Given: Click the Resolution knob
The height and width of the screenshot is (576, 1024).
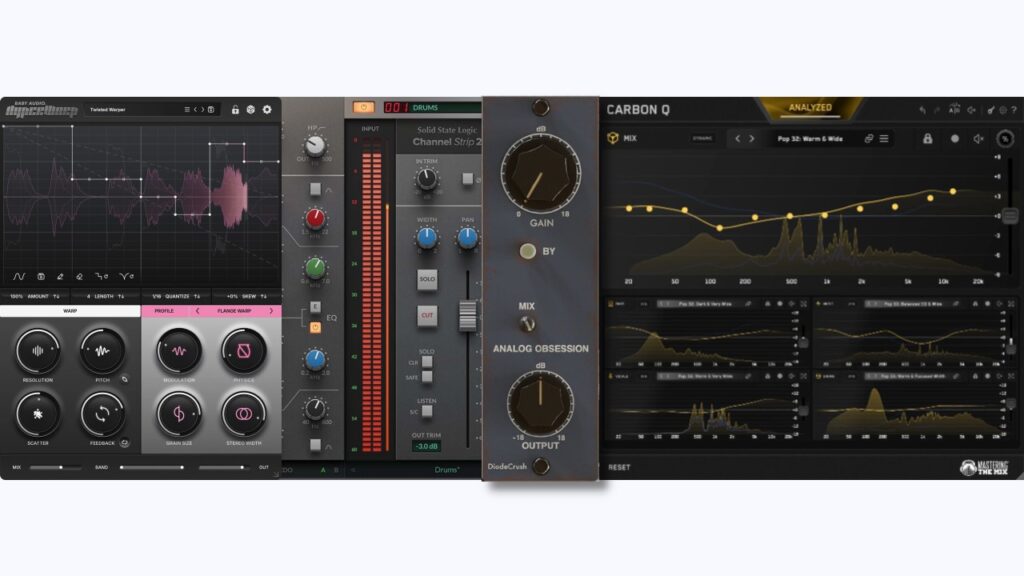Looking at the screenshot, I should click(38, 351).
